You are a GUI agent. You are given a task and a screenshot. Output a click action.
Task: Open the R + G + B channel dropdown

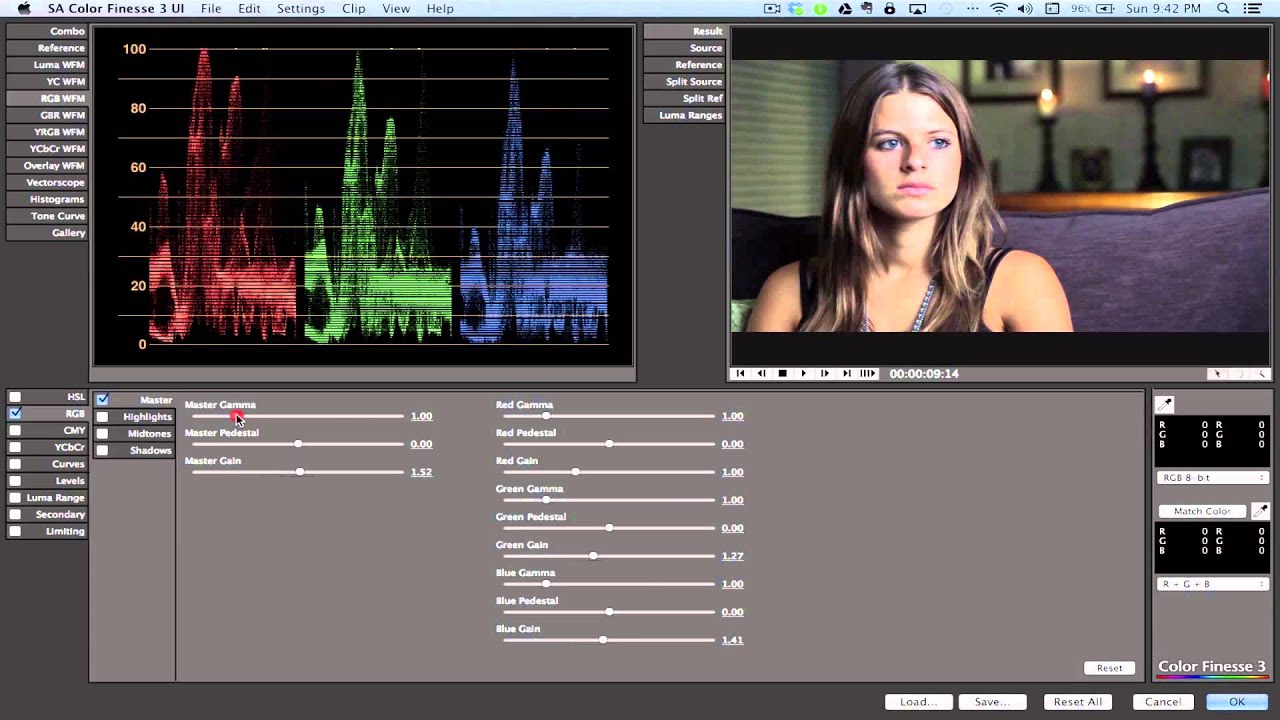(x=1212, y=584)
